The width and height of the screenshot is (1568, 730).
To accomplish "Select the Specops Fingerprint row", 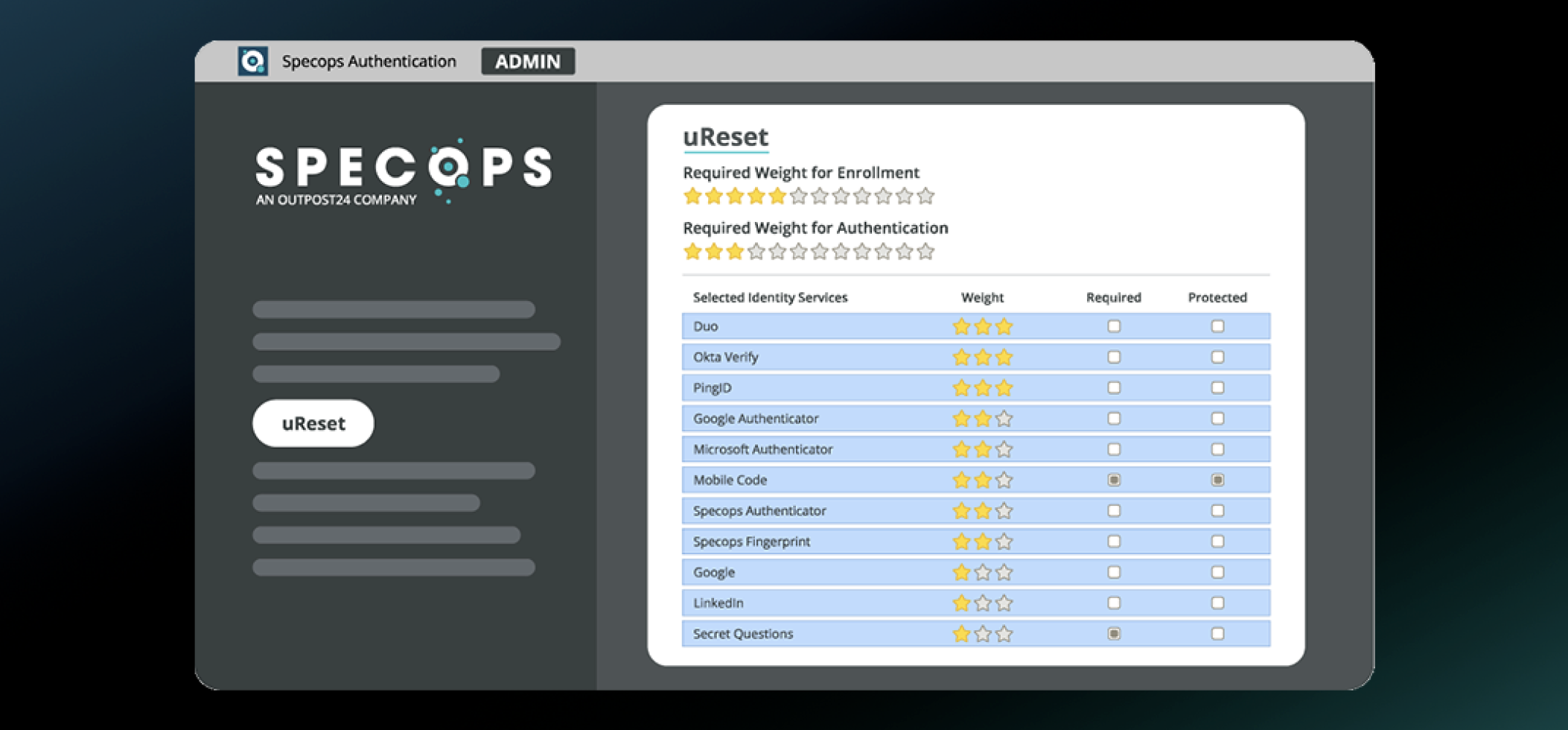I will tap(976, 542).
